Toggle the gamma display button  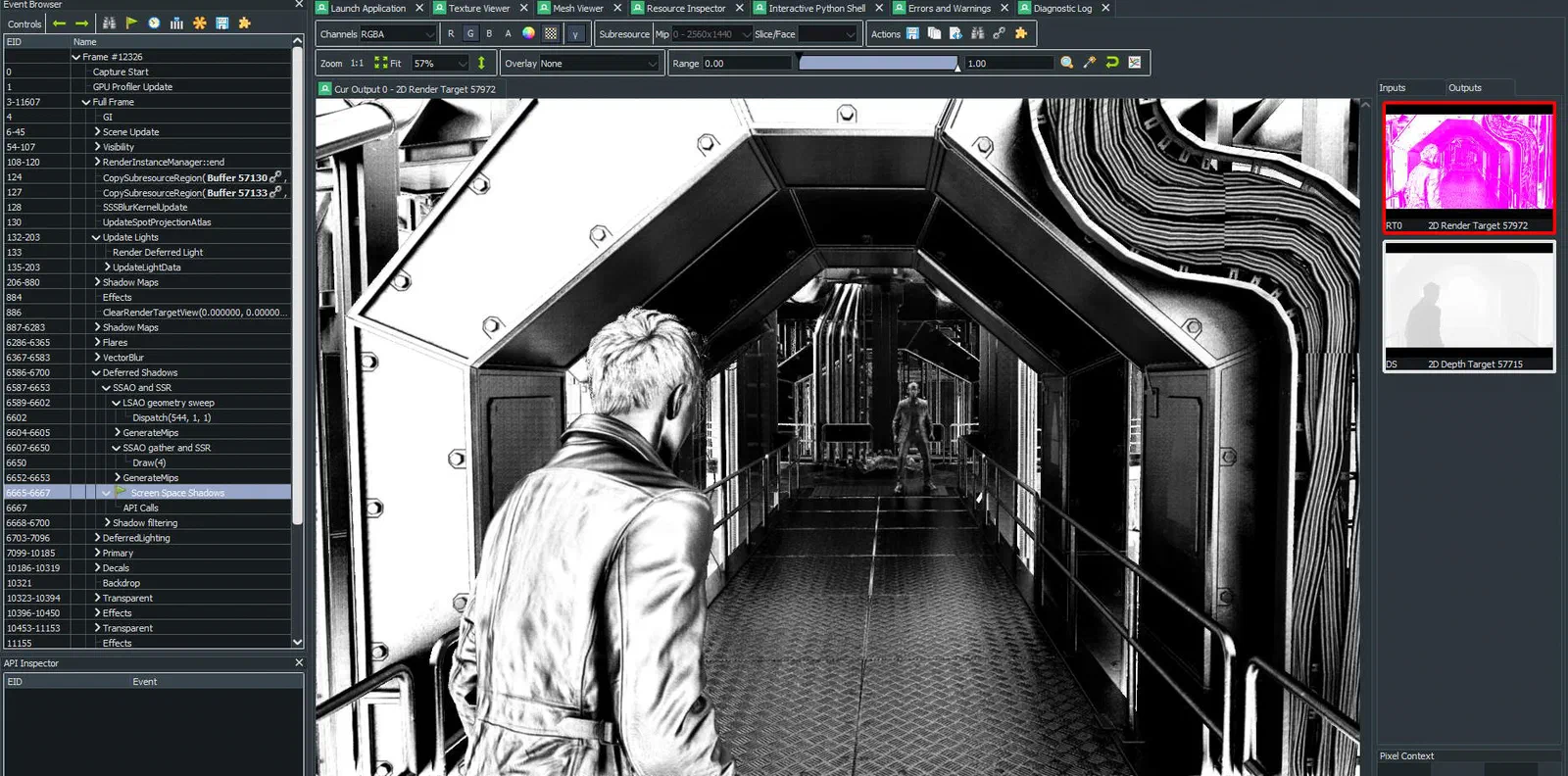tap(575, 33)
